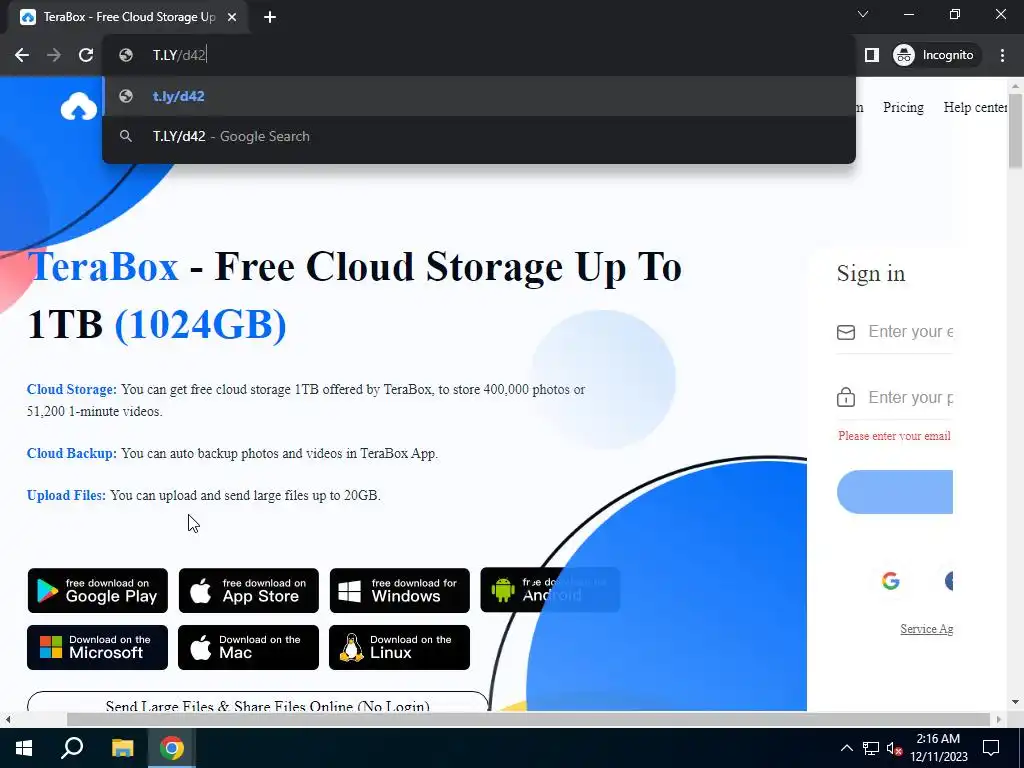Click the free download for Windows badge
Image resolution: width=1024 pixels, height=768 pixels.
point(400,590)
